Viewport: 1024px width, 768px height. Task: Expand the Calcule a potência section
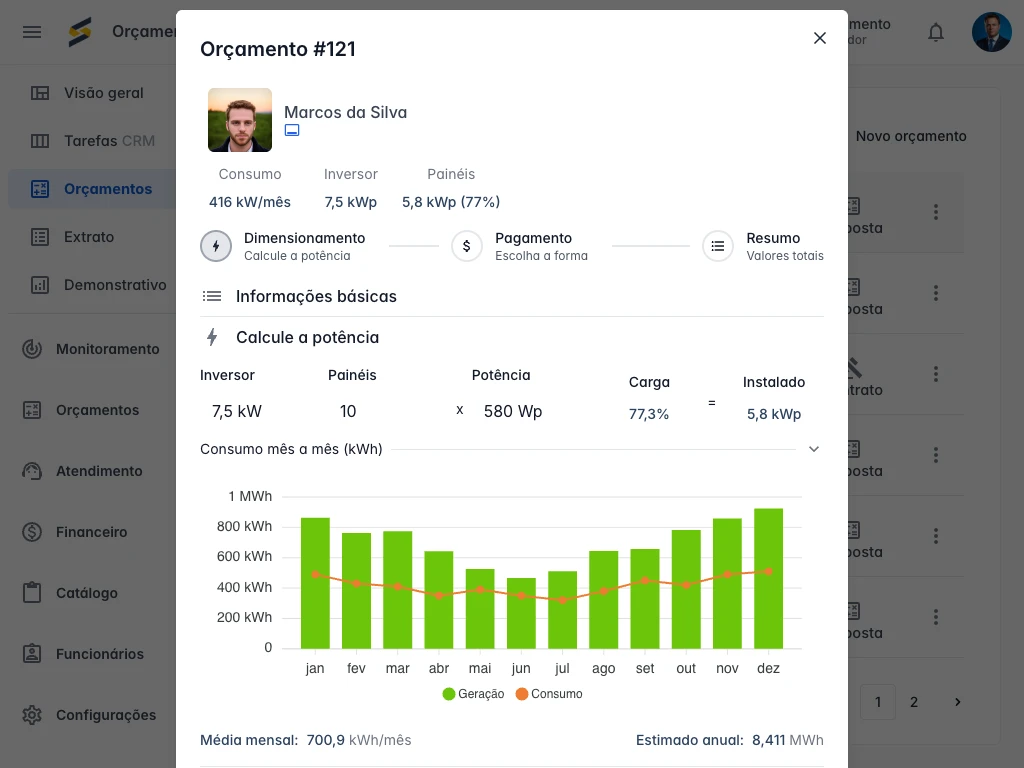click(307, 337)
